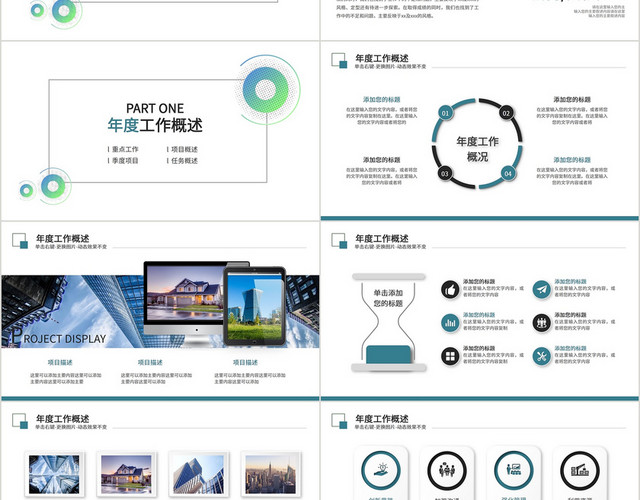Click the 03 circle on ring diagram
The image size is (640, 500).
click(445, 173)
